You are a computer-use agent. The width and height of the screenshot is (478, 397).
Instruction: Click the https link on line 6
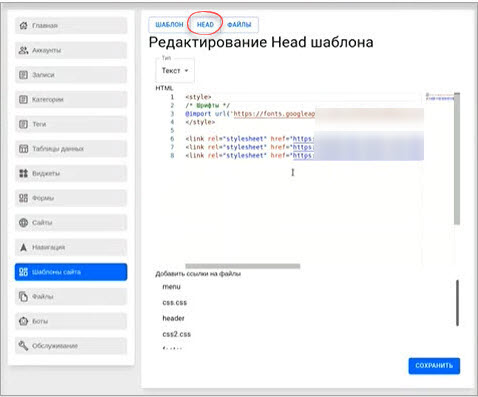303,139
